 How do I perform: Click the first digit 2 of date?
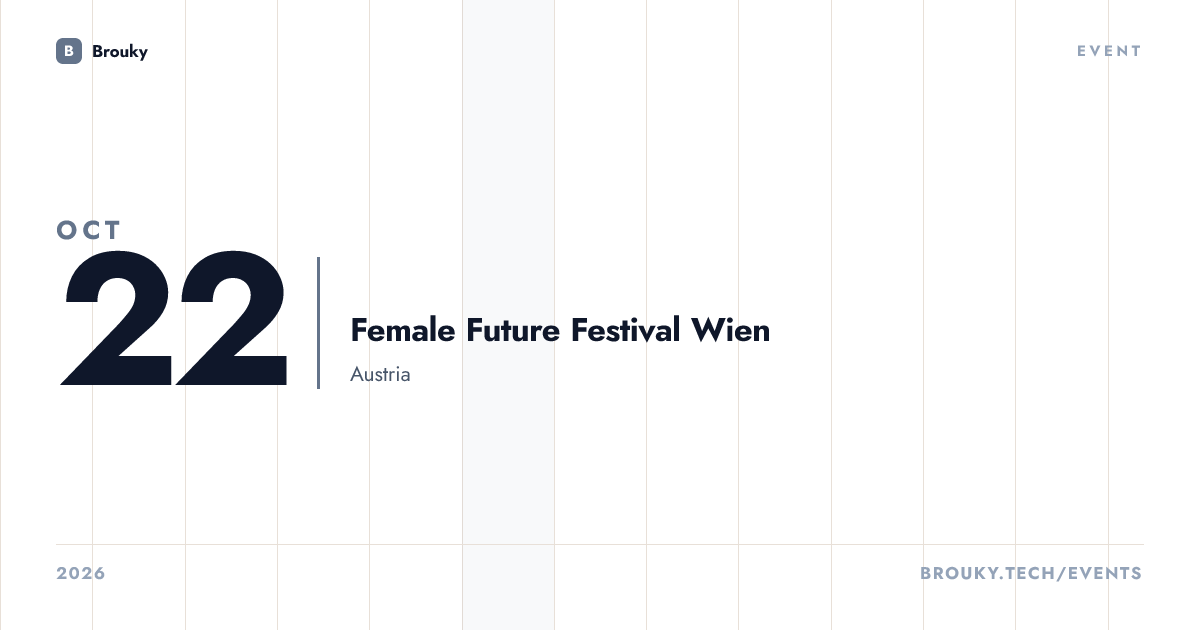click(x=117, y=319)
